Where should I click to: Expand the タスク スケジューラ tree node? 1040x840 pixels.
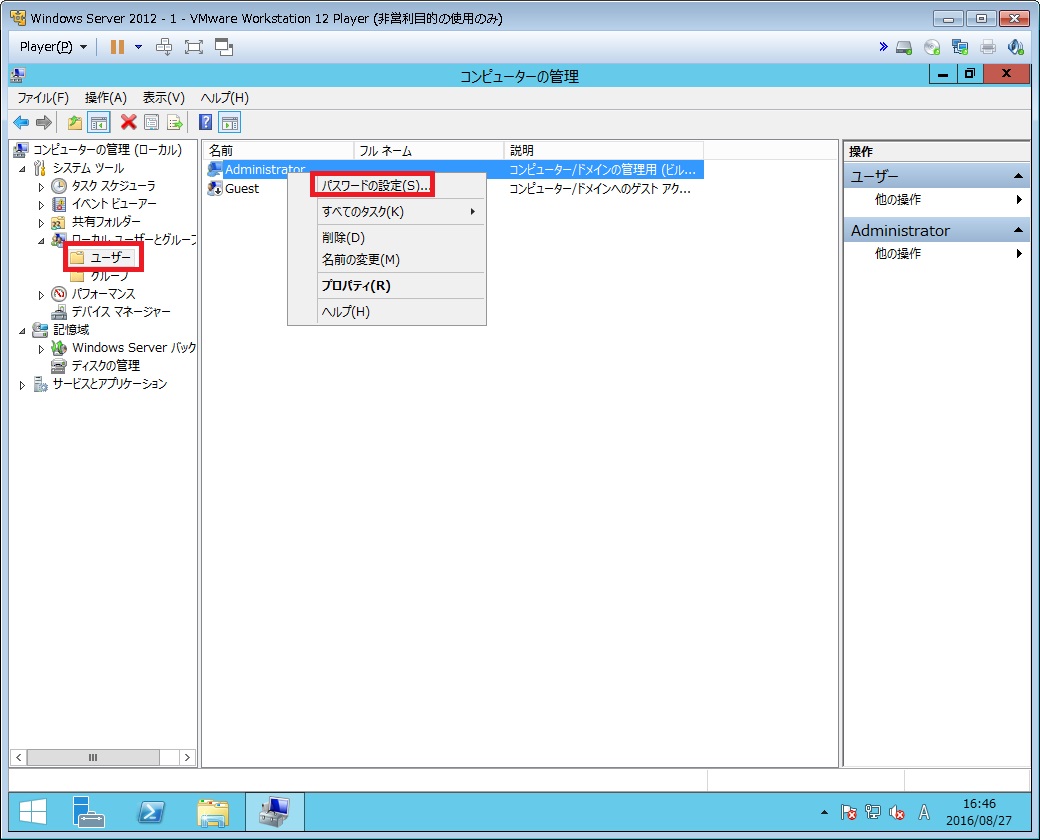(41, 187)
